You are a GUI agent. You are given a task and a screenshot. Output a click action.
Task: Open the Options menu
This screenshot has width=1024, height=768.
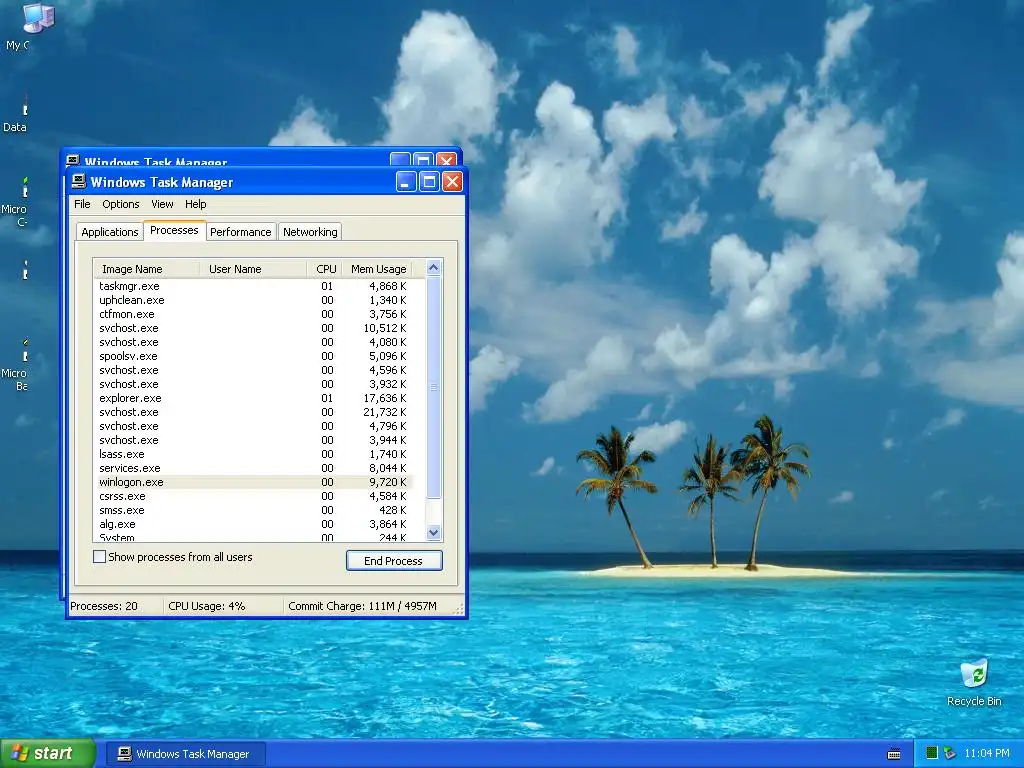120,204
